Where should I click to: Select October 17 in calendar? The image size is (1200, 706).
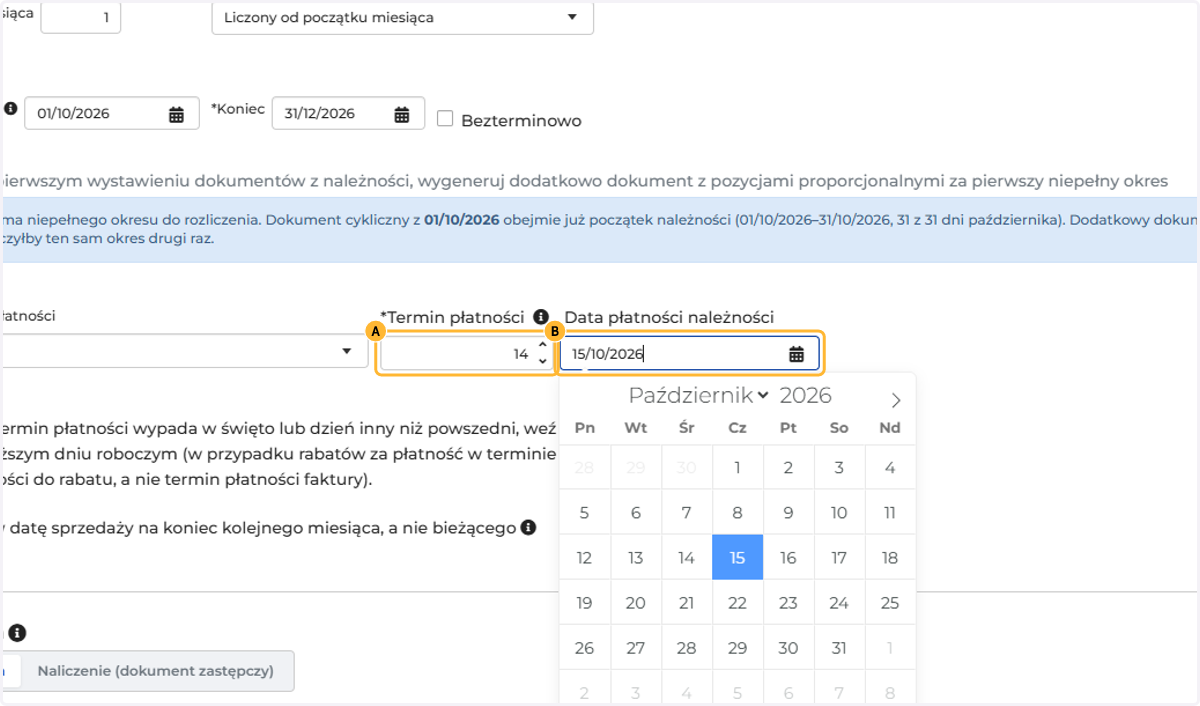(839, 557)
